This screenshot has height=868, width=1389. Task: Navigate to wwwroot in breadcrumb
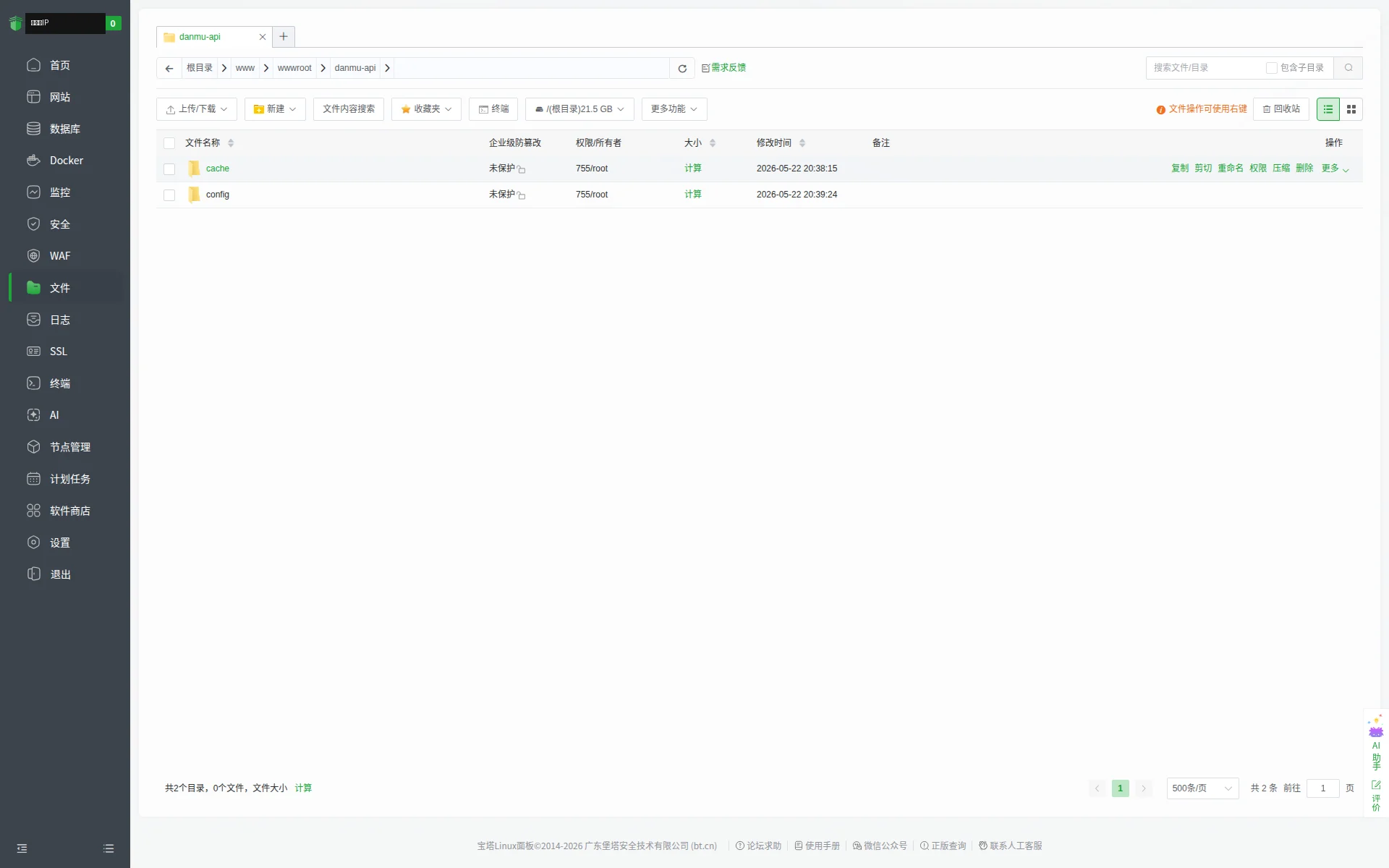(294, 68)
